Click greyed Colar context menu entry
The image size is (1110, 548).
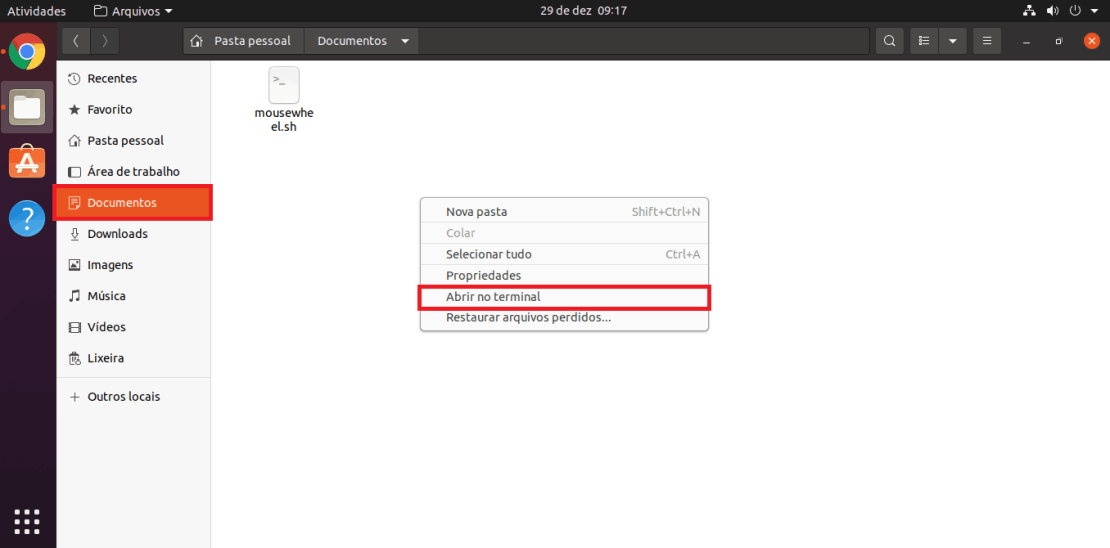click(564, 233)
